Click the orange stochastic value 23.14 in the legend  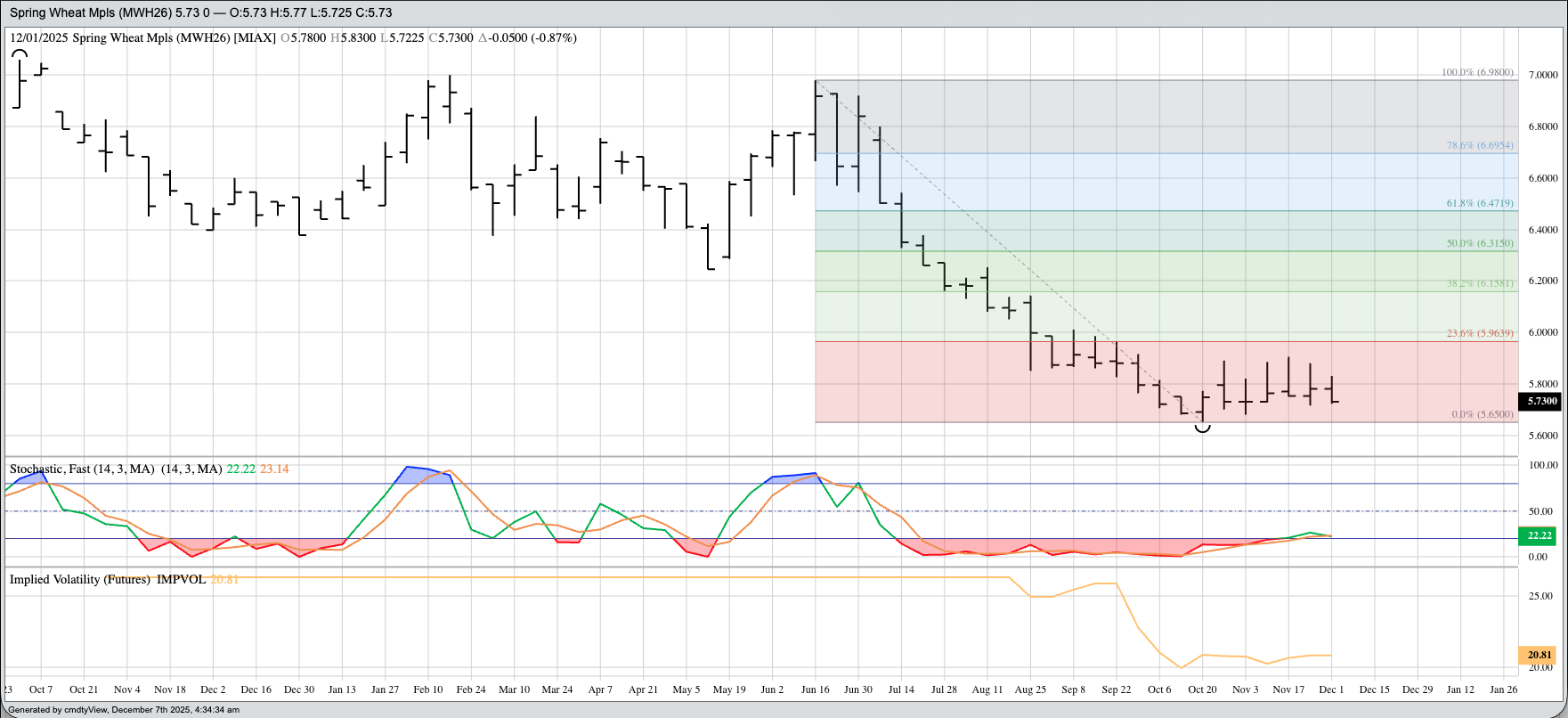pyautogui.click(x=274, y=469)
